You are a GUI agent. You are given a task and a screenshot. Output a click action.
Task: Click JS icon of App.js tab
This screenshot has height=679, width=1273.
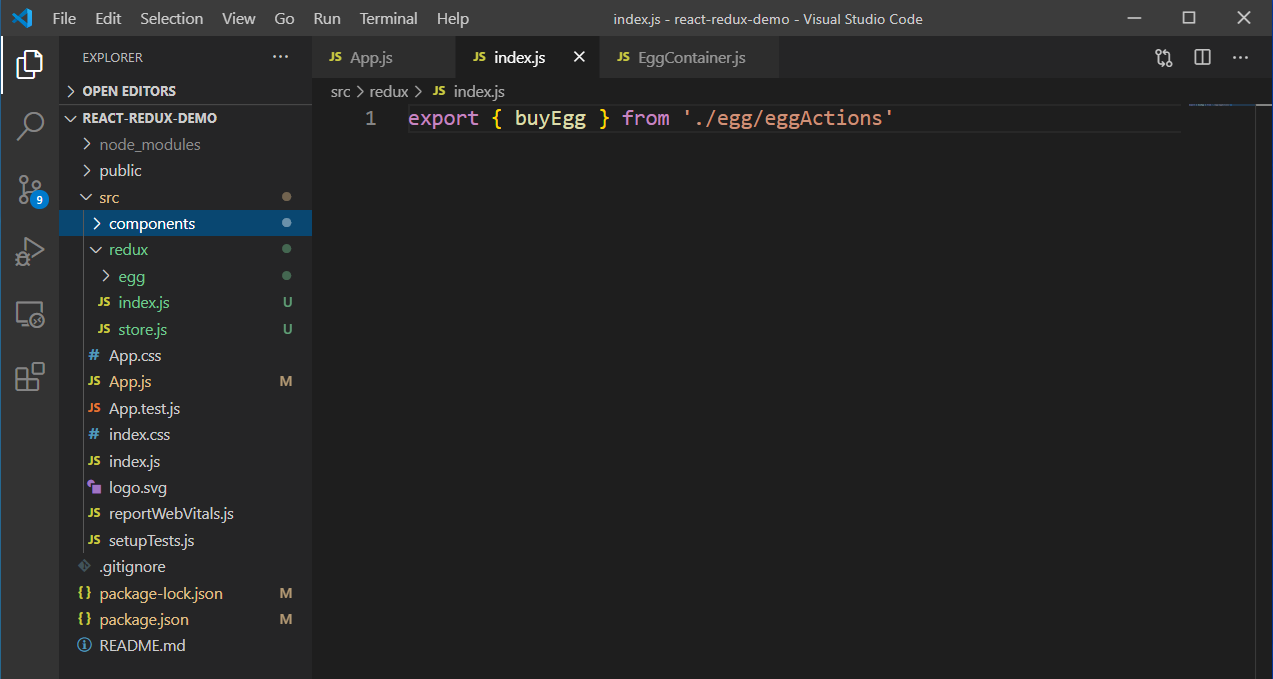[x=336, y=58]
